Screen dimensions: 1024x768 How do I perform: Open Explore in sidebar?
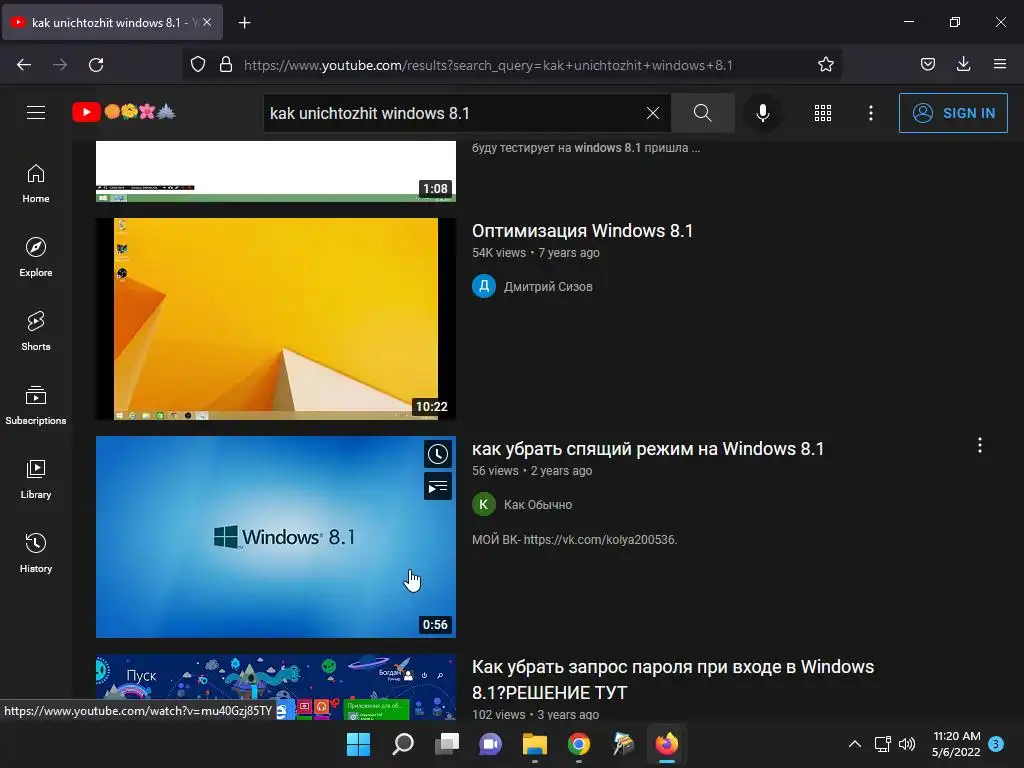point(36,257)
